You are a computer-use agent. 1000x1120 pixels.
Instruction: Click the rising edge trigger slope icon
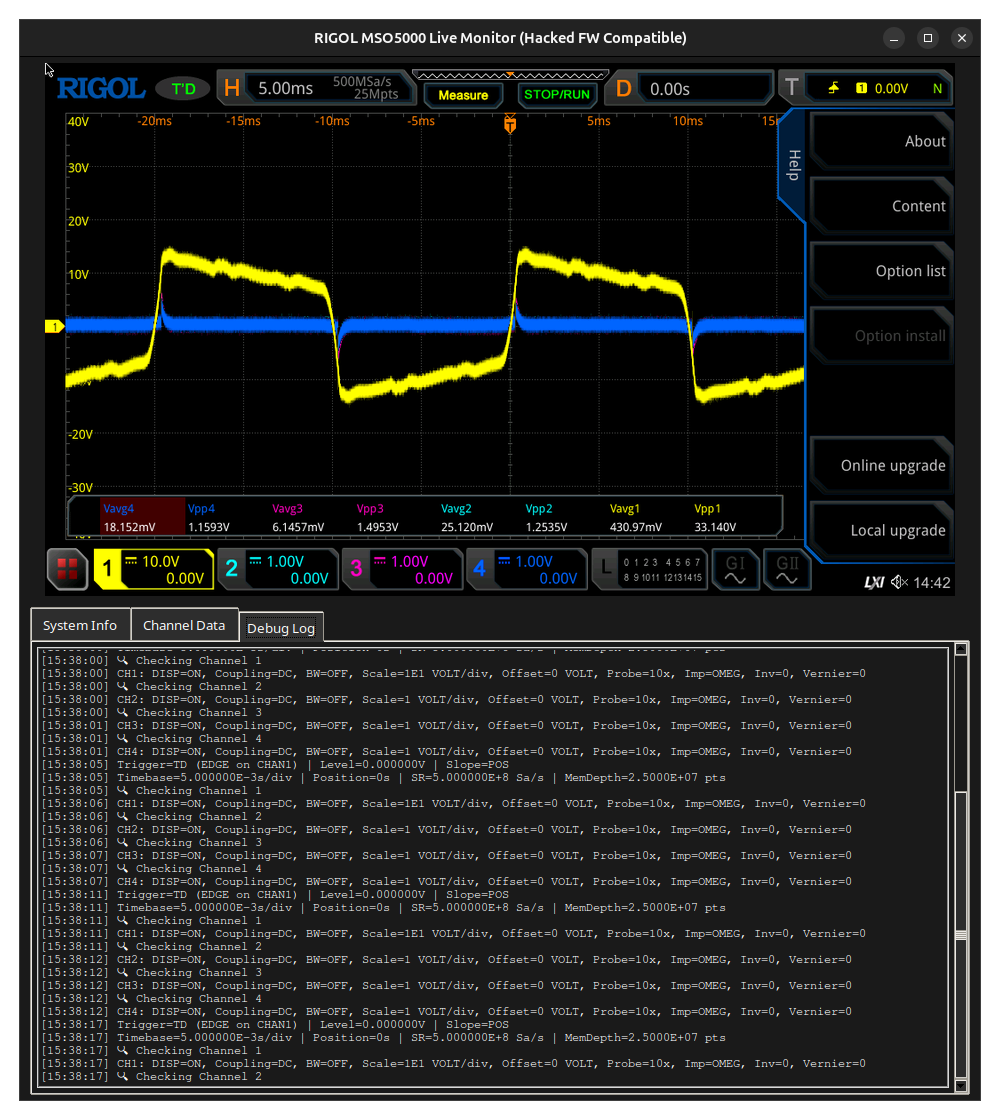834,88
